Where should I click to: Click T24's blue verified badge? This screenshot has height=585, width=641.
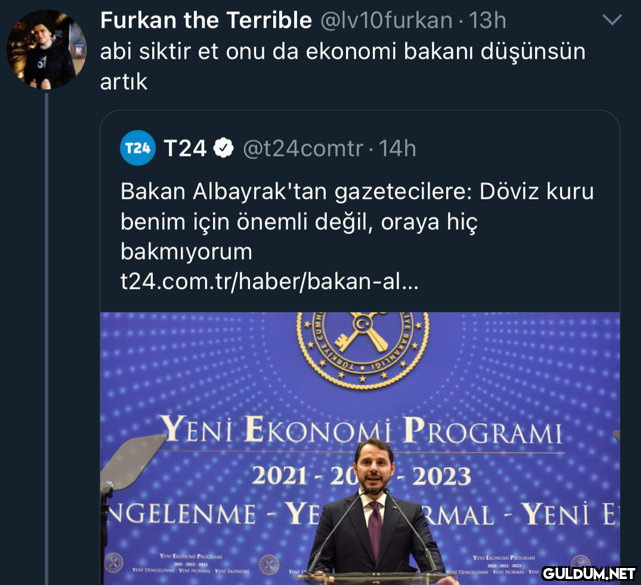coord(224,149)
